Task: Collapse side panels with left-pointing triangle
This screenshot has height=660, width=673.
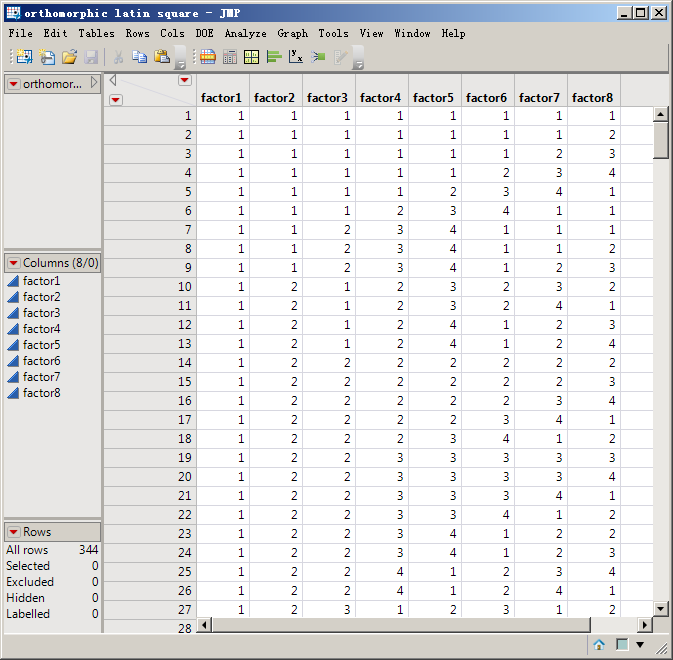Action: coord(113,80)
